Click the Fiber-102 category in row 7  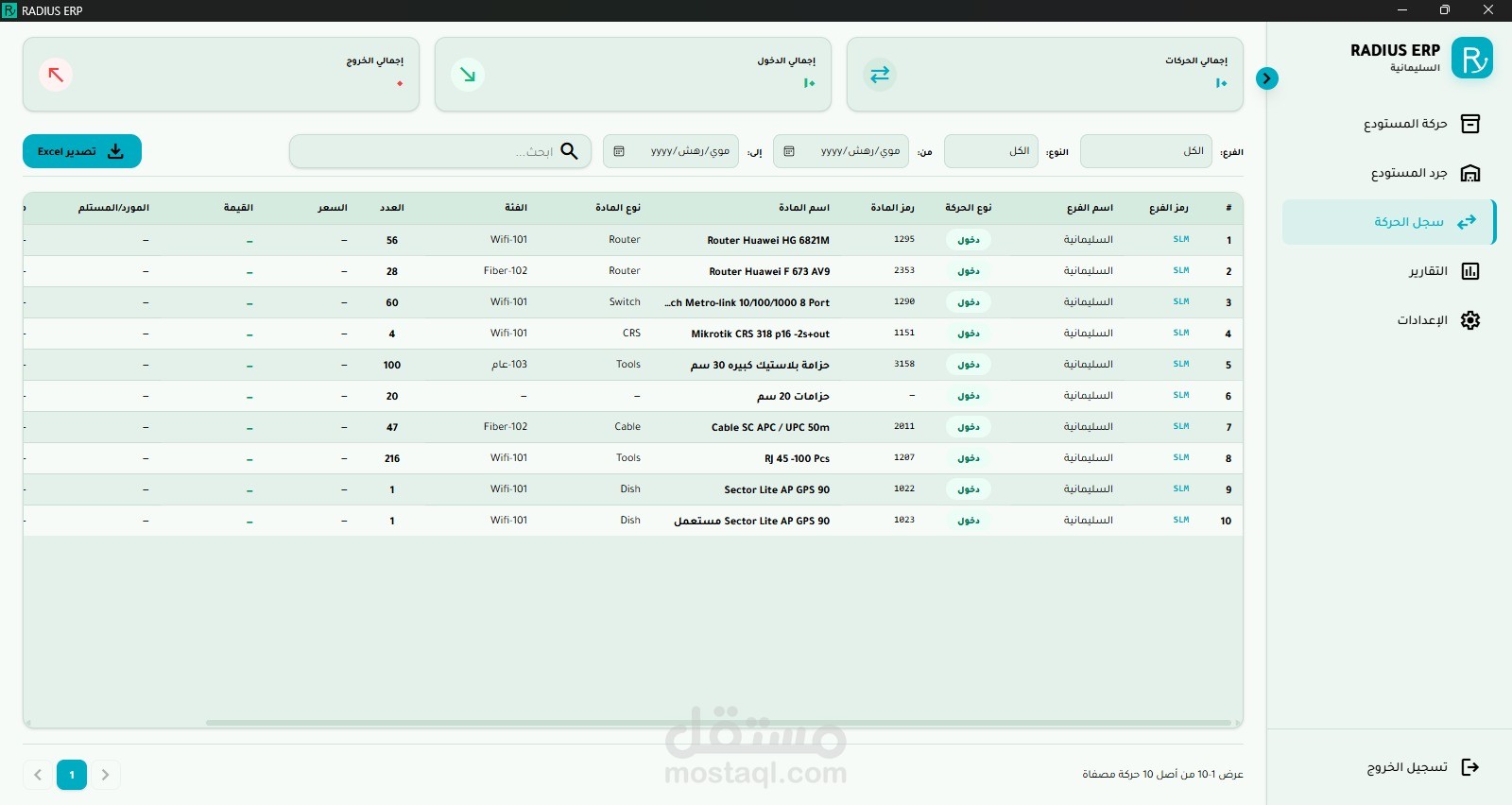[x=506, y=427]
